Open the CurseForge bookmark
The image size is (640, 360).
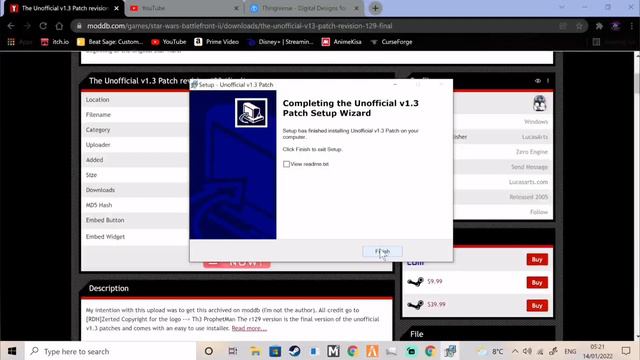pos(391,42)
